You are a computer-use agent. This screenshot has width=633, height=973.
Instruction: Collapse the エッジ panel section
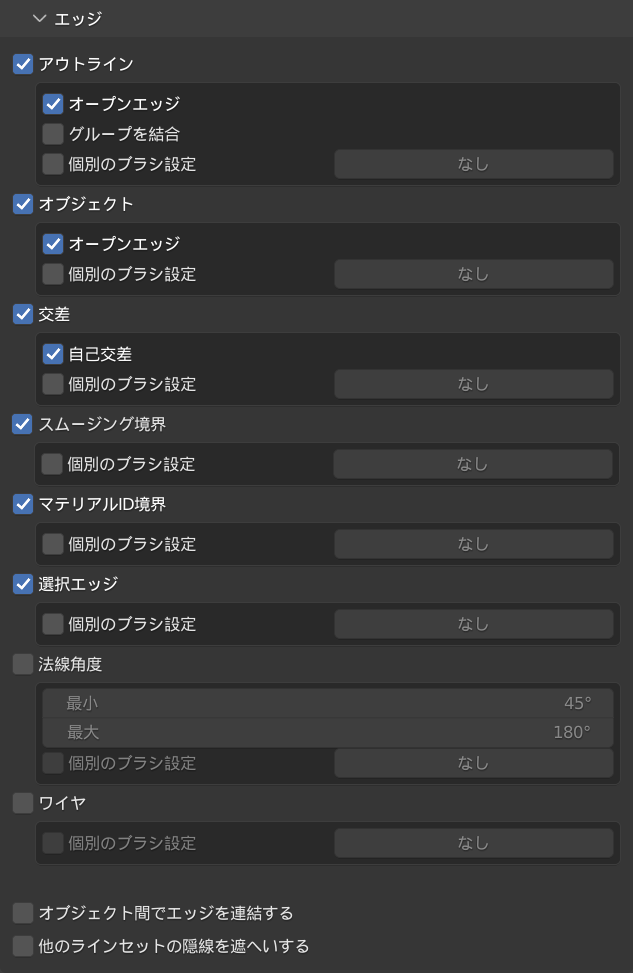pos(40,18)
